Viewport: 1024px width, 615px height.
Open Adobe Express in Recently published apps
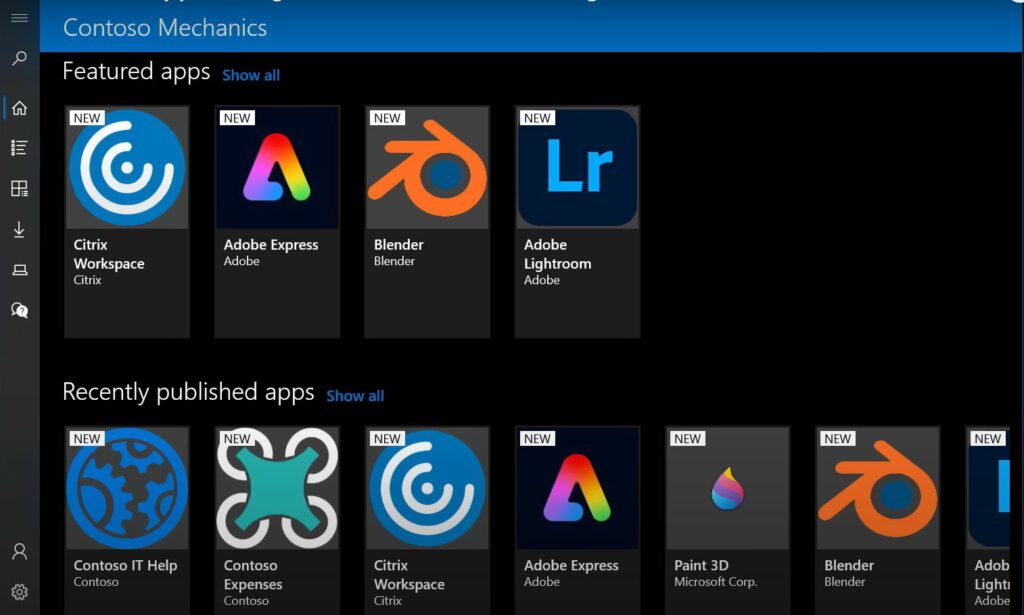click(x=577, y=520)
